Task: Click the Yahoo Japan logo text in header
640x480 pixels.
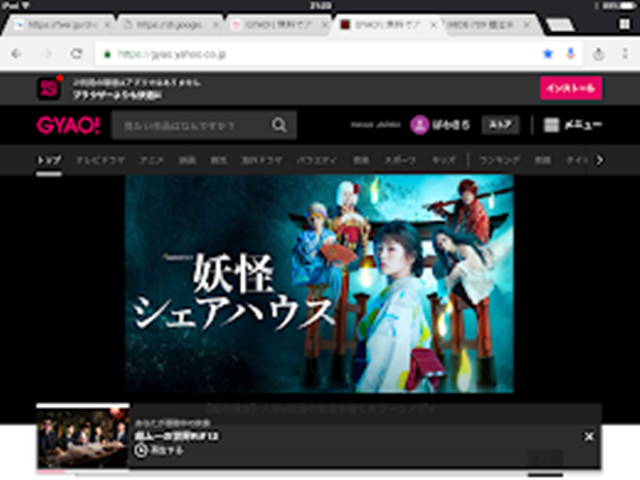Action: (376, 124)
